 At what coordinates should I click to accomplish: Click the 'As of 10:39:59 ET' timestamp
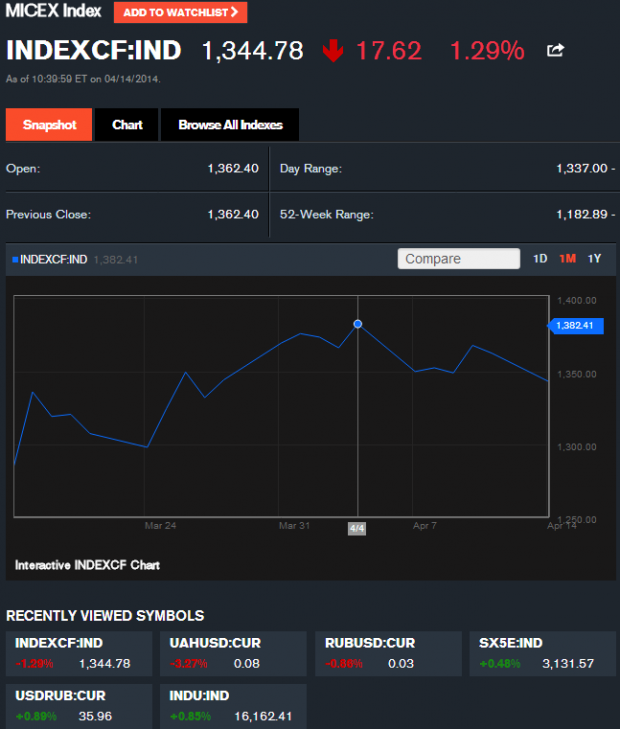pyautogui.click(x=83, y=79)
